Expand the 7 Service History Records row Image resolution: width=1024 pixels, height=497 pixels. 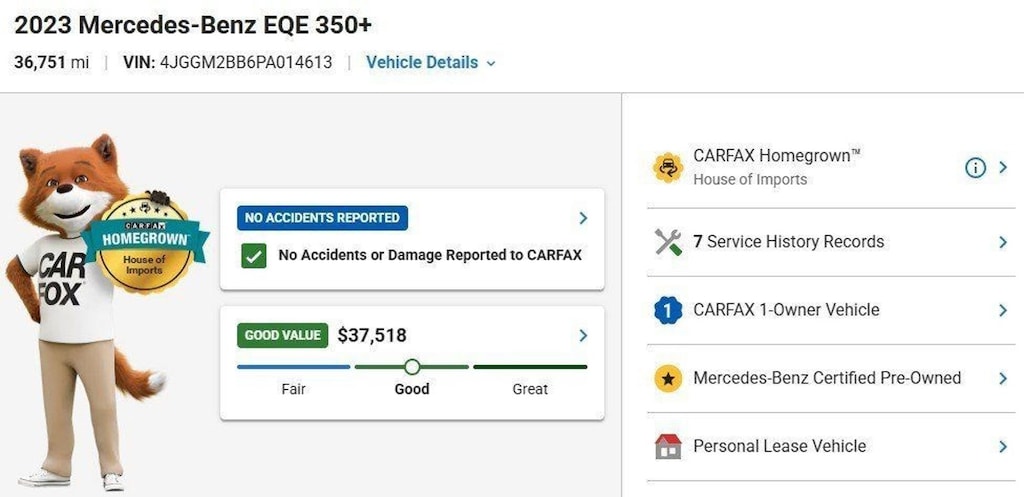pyautogui.click(x=831, y=242)
